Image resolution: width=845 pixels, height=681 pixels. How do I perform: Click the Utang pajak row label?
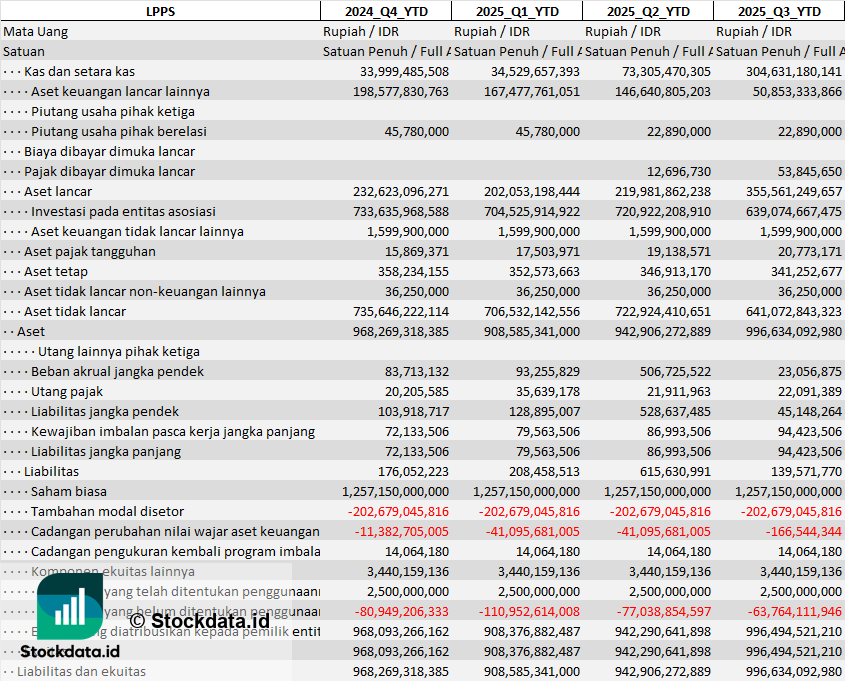click(67, 391)
